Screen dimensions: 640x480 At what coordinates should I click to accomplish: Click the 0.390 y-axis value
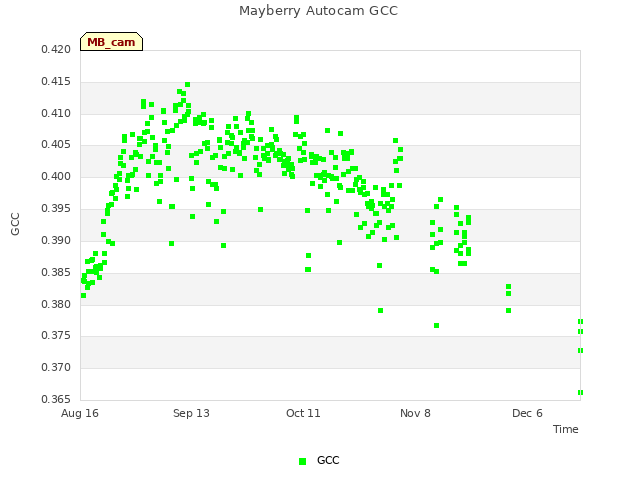point(56,240)
